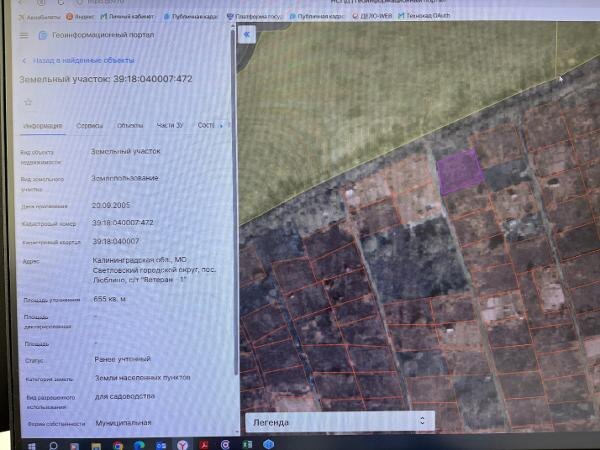Open the Яндекс bookmark
The width and height of the screenshot is (600, 450).
pos(80,16)
